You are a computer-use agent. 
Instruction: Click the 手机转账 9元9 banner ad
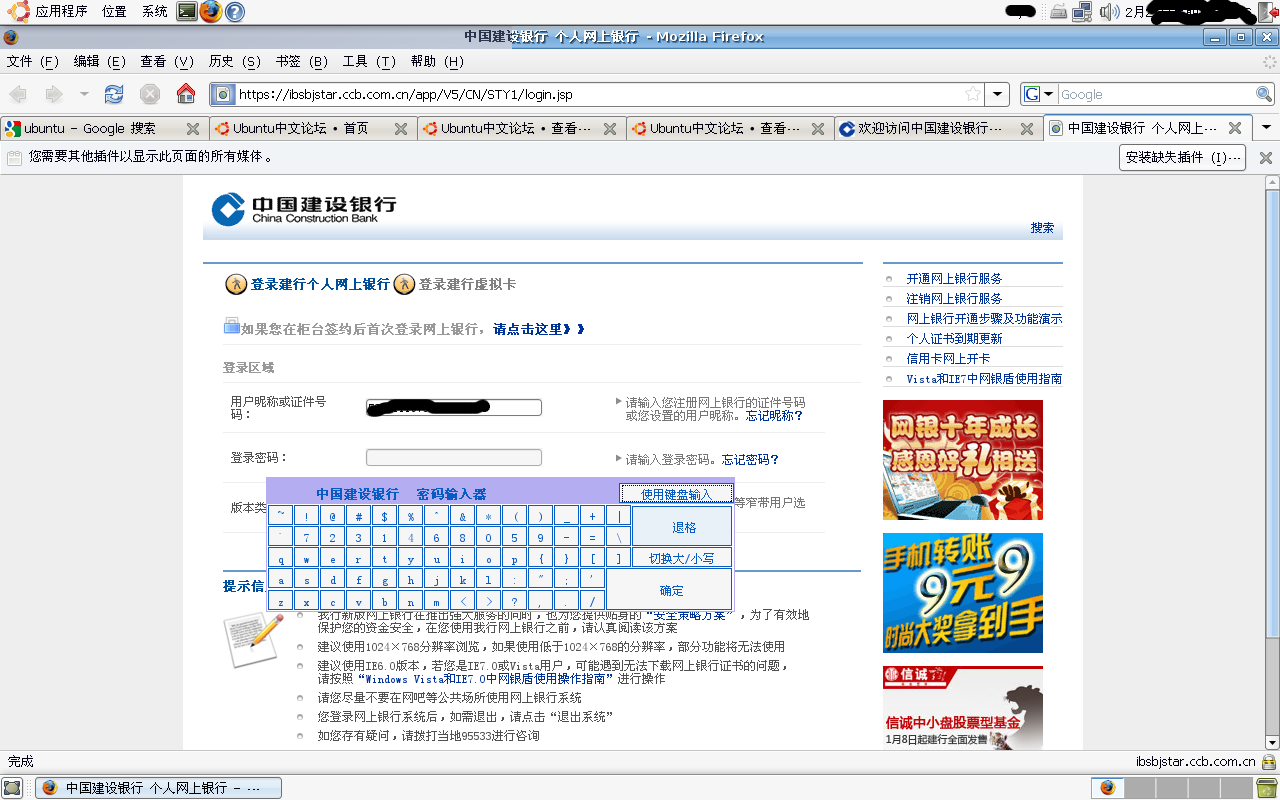point(963,593)
